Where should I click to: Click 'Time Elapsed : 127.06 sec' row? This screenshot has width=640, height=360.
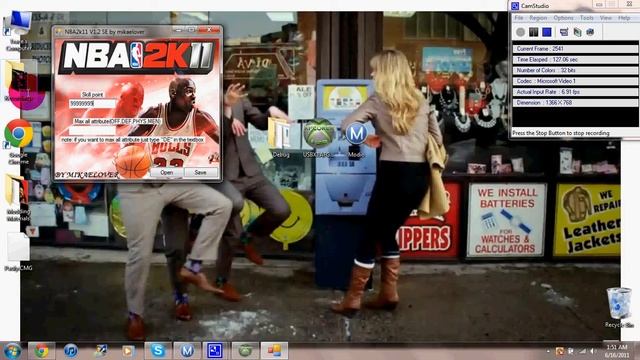(x=575, y=60)
